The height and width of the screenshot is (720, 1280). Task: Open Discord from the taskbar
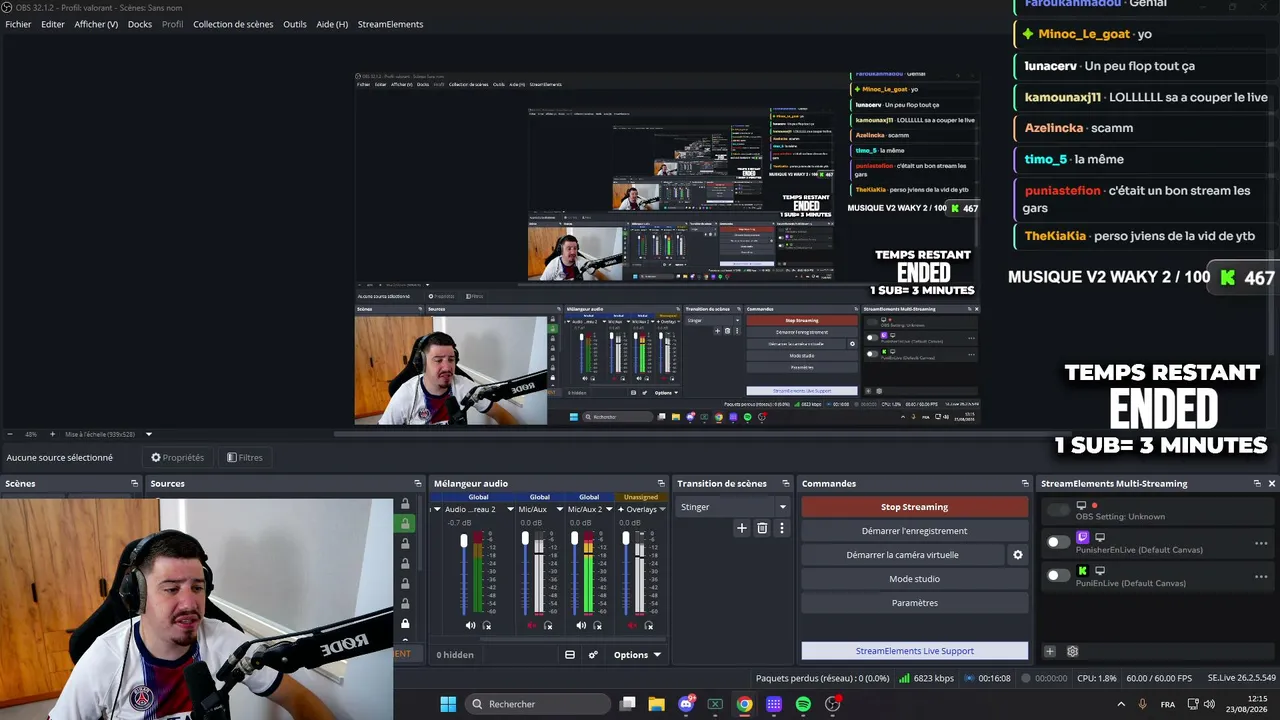tap(686, 704)
